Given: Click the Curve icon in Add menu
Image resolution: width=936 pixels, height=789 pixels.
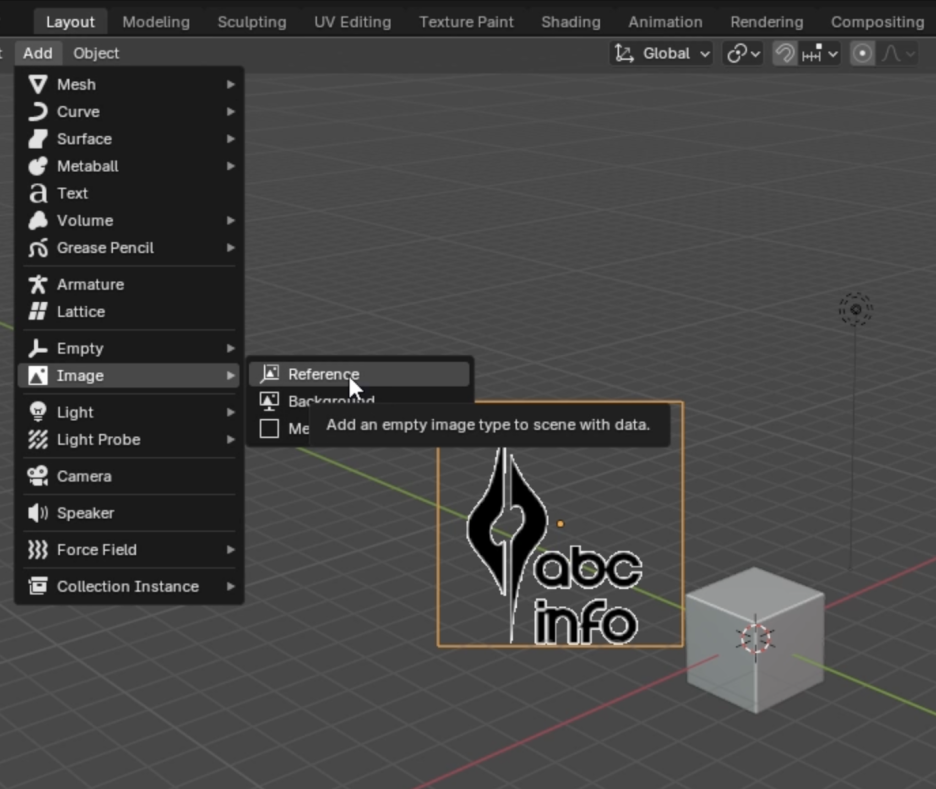Looking at the screenshot, I should (38, 112).
